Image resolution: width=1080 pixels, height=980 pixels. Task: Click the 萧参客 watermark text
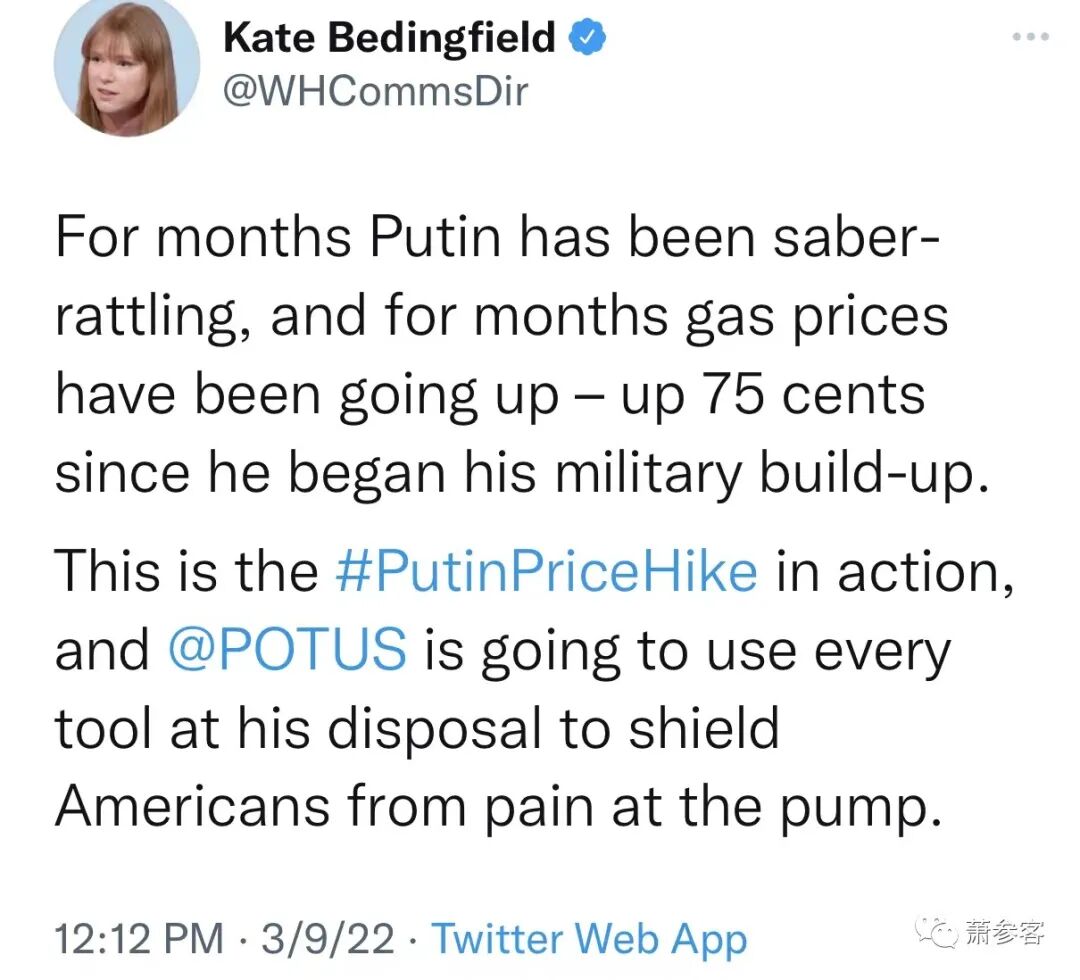pos(1004,933)
